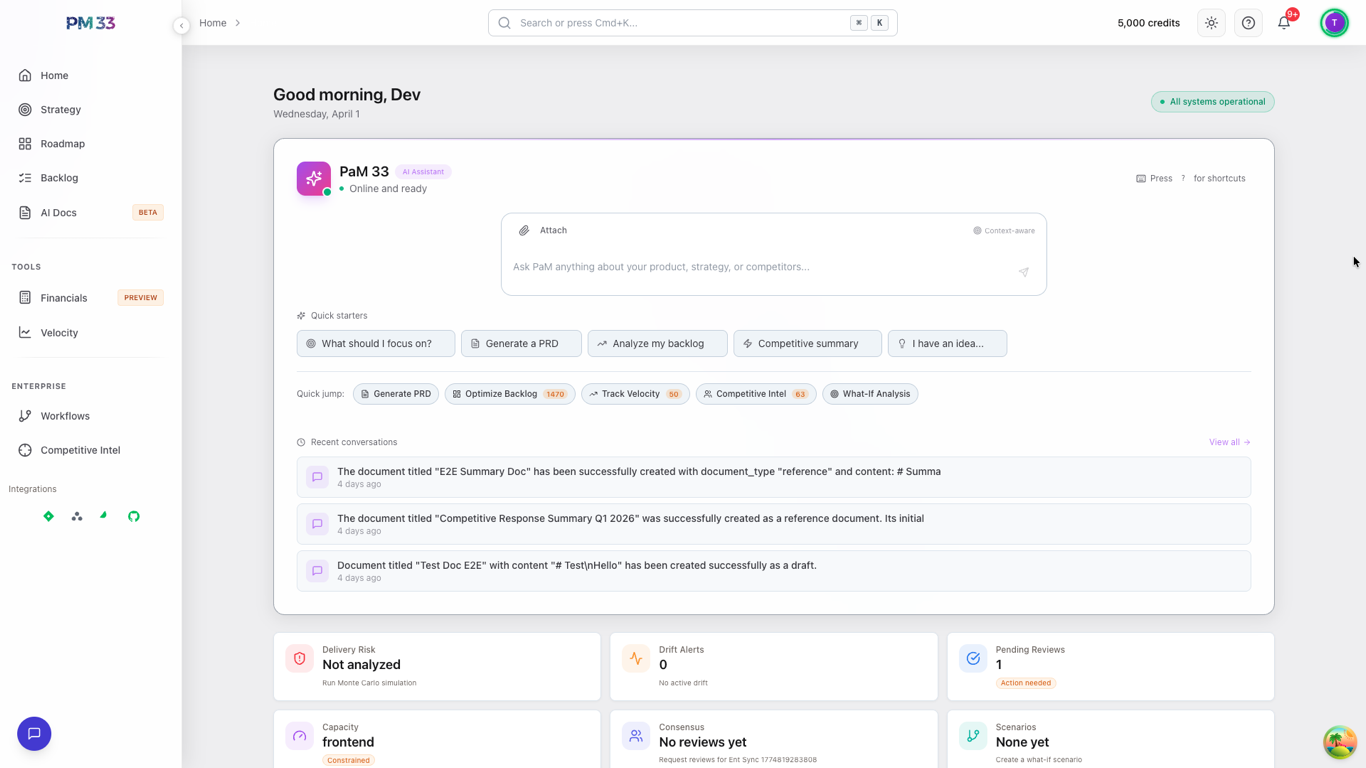
Task: Click the search bar at the top
Action: (692, 23)
